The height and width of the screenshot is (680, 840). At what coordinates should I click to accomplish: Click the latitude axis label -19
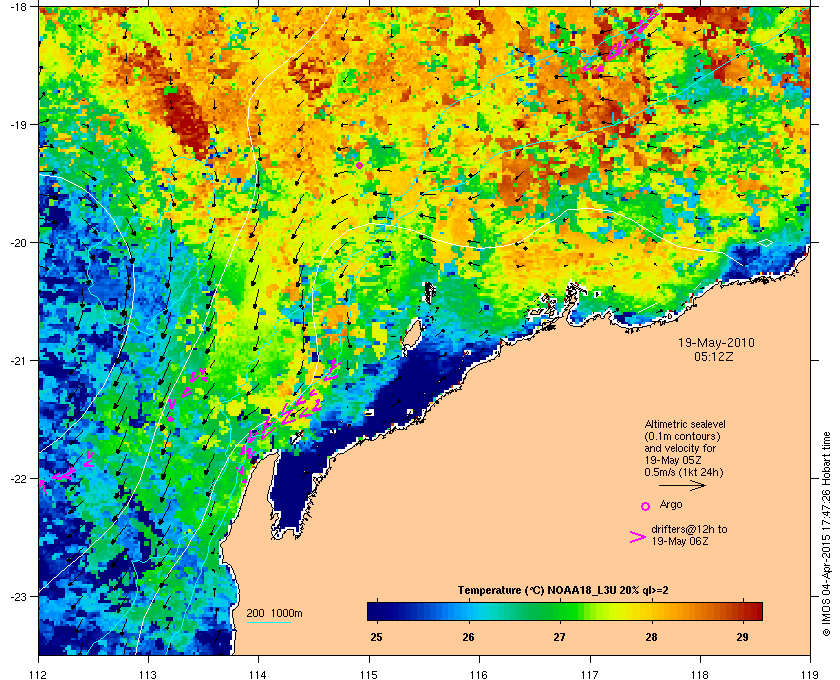click(18, 124)
